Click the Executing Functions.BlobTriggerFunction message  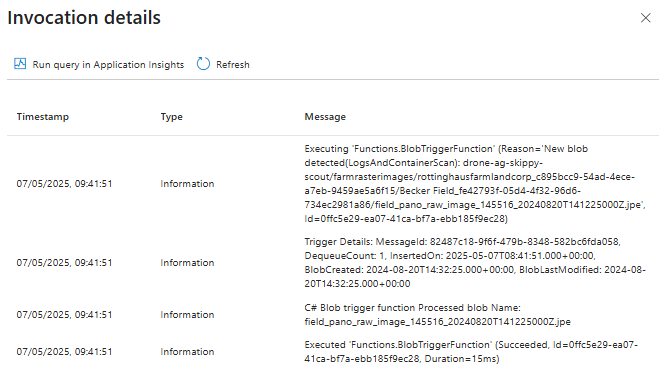475,184
